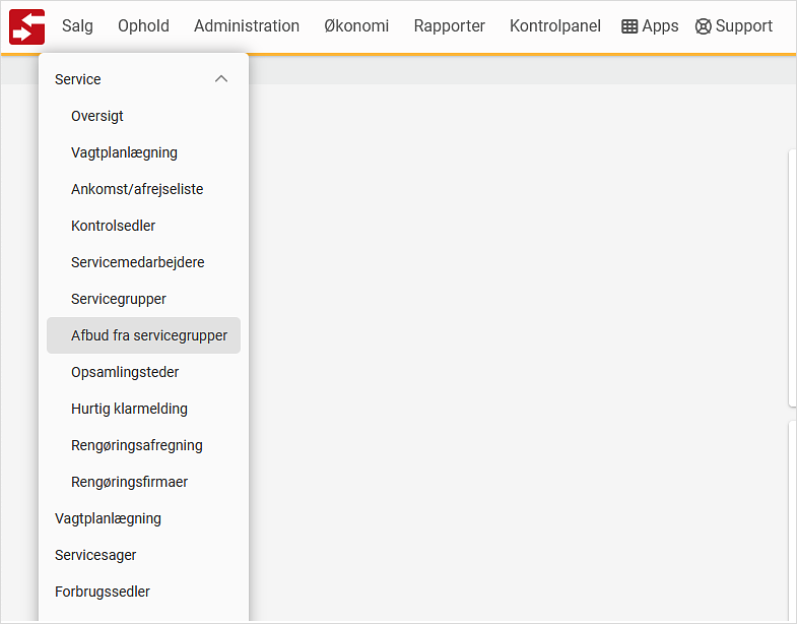Open the Rapporter menu

click(449, 26)
